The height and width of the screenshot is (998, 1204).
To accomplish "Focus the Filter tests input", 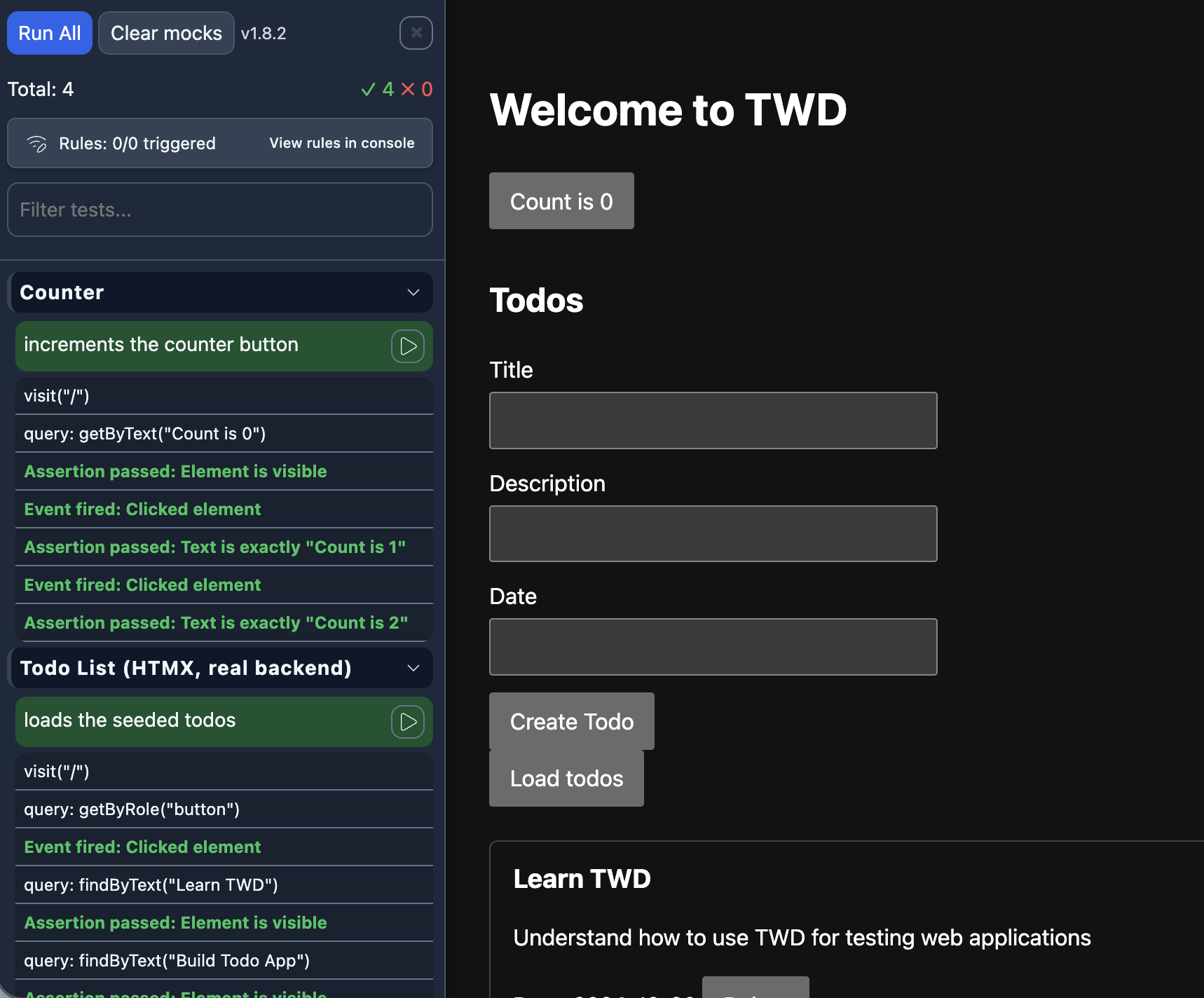I will (220, 210).
